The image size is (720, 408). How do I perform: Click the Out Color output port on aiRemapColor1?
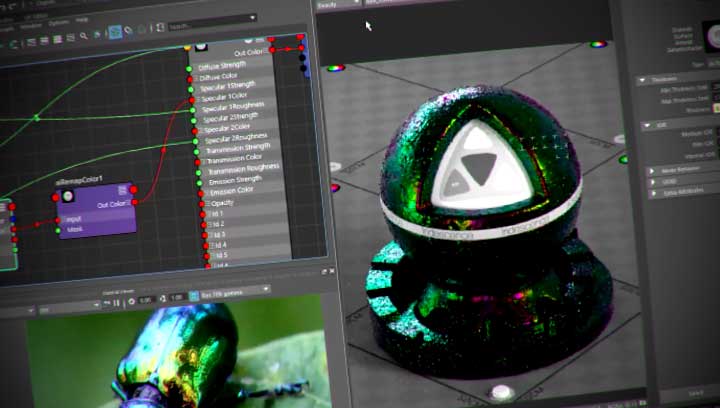click(x=134, y=203)
